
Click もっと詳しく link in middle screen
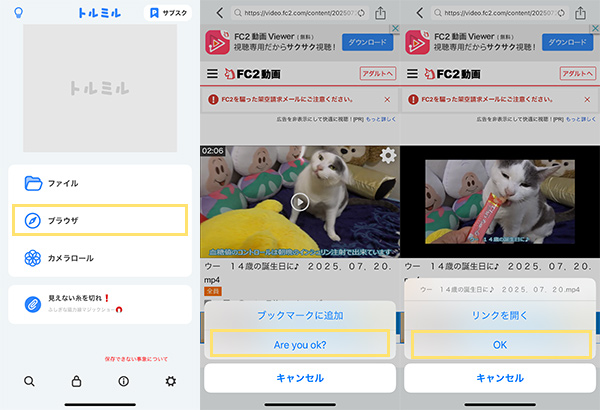click(381, 119)
